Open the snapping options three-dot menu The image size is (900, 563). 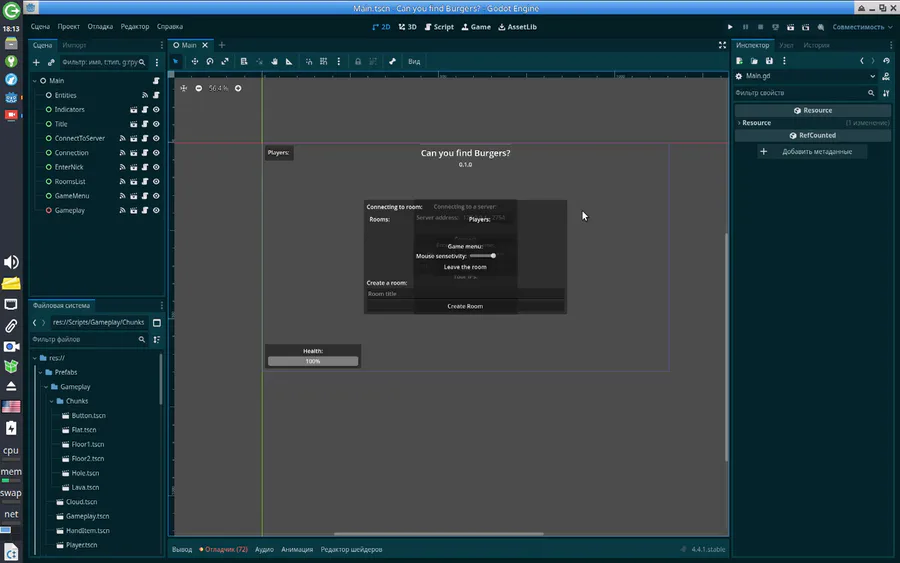[x=339, y=61]
